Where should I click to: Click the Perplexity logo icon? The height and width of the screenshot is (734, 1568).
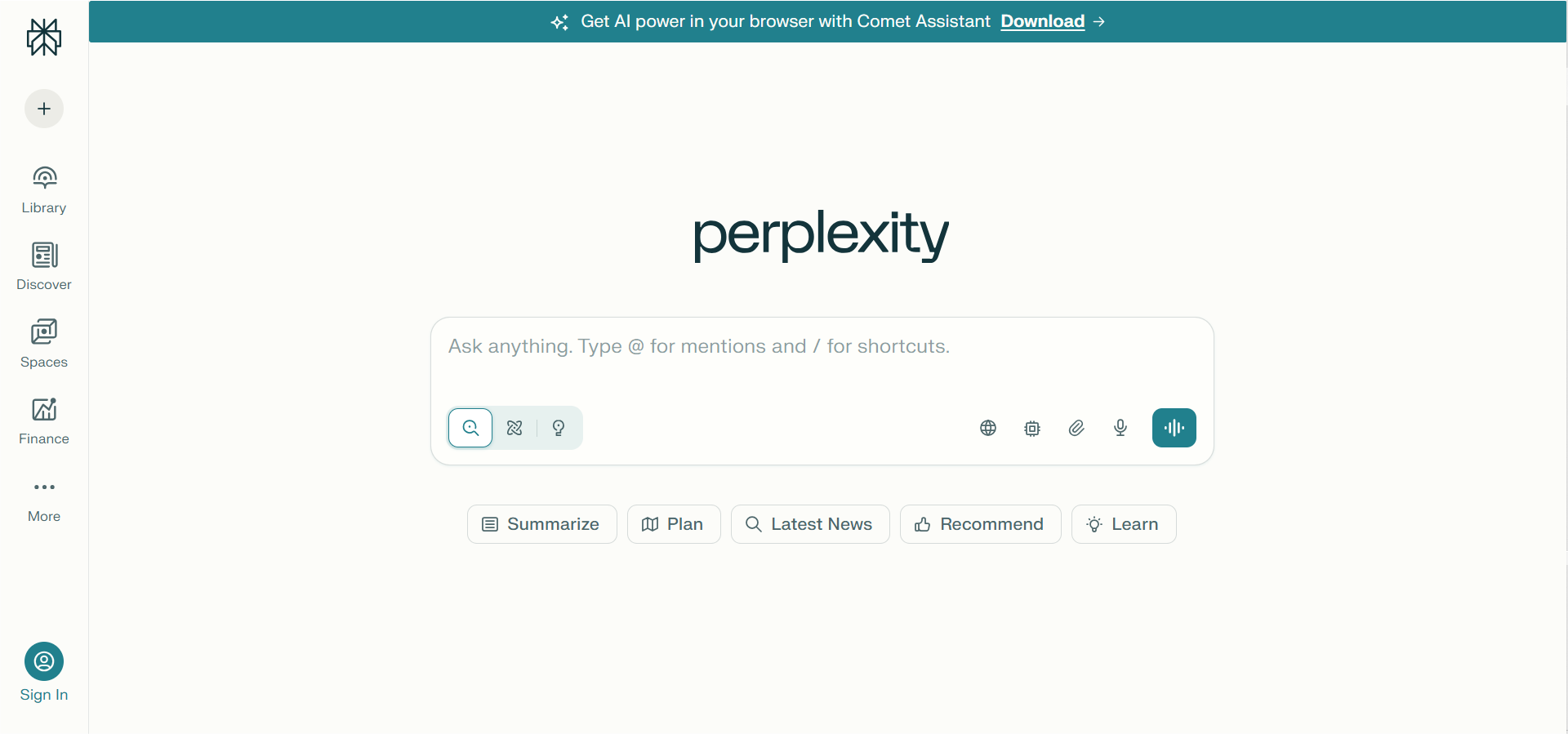click(44, 37)
